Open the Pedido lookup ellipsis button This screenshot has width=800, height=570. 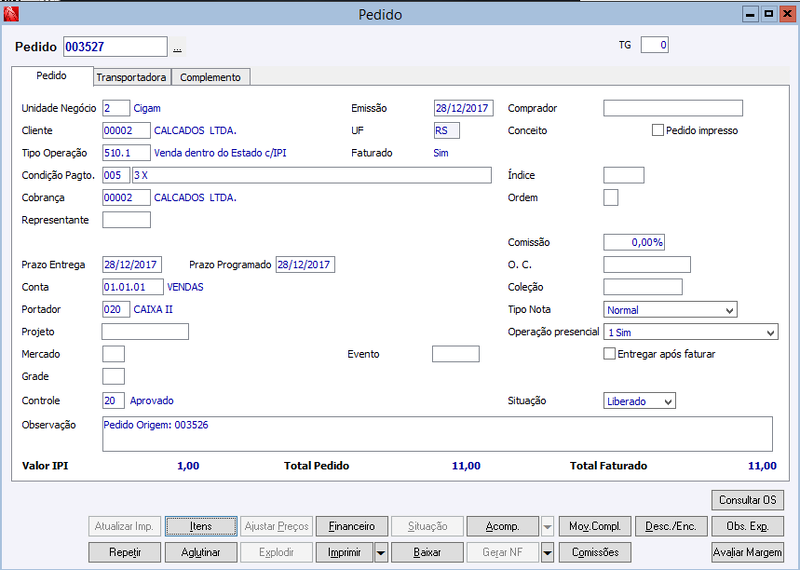(x=177, y=47)
